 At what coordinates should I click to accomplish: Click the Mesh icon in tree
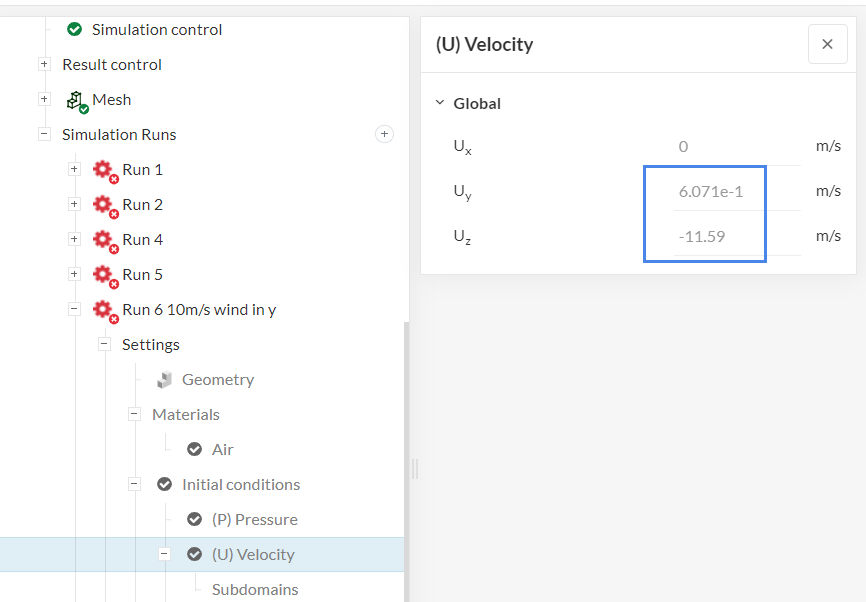click(x=76, y=100)
